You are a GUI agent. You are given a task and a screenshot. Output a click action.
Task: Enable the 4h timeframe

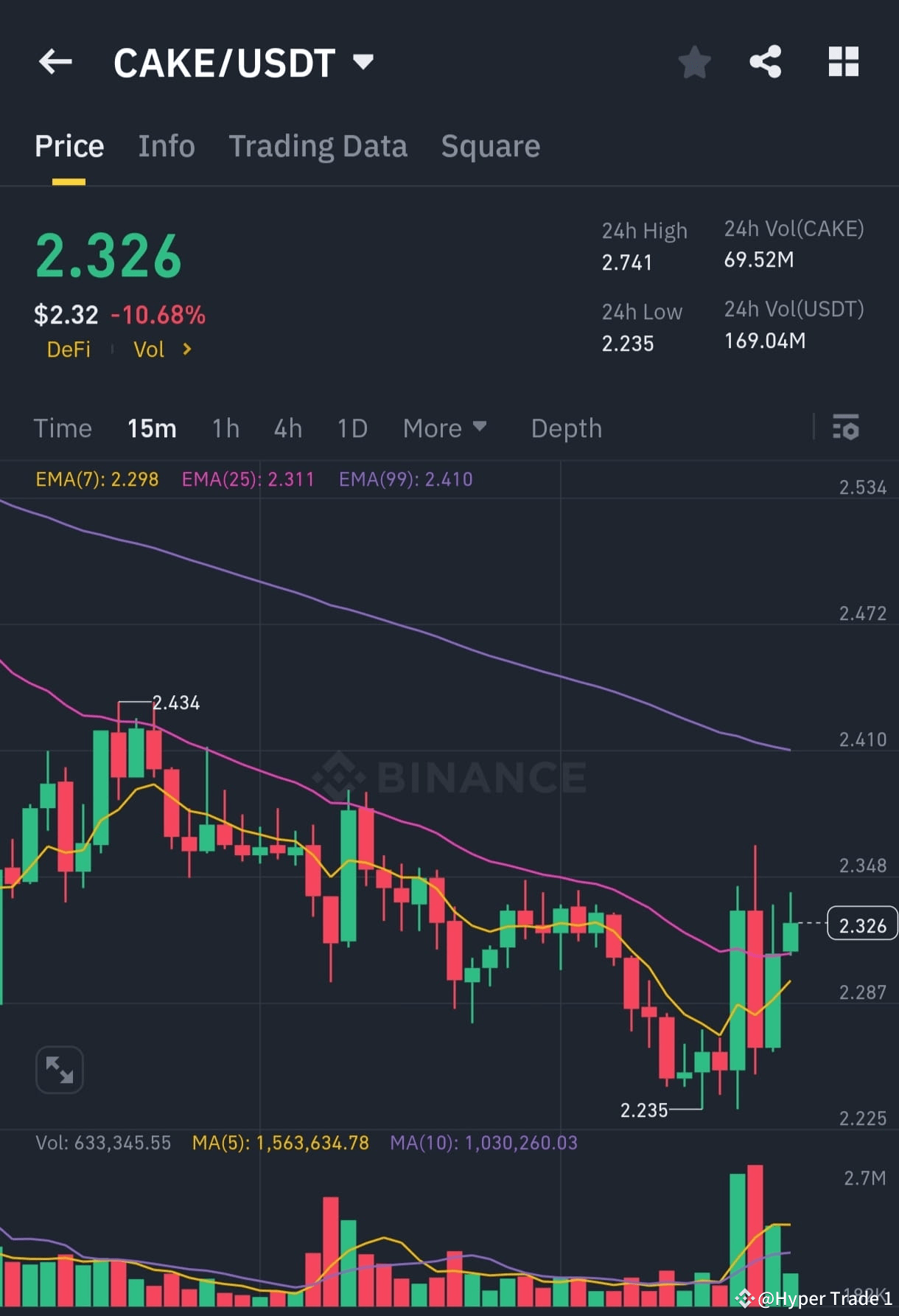[287, 428]
